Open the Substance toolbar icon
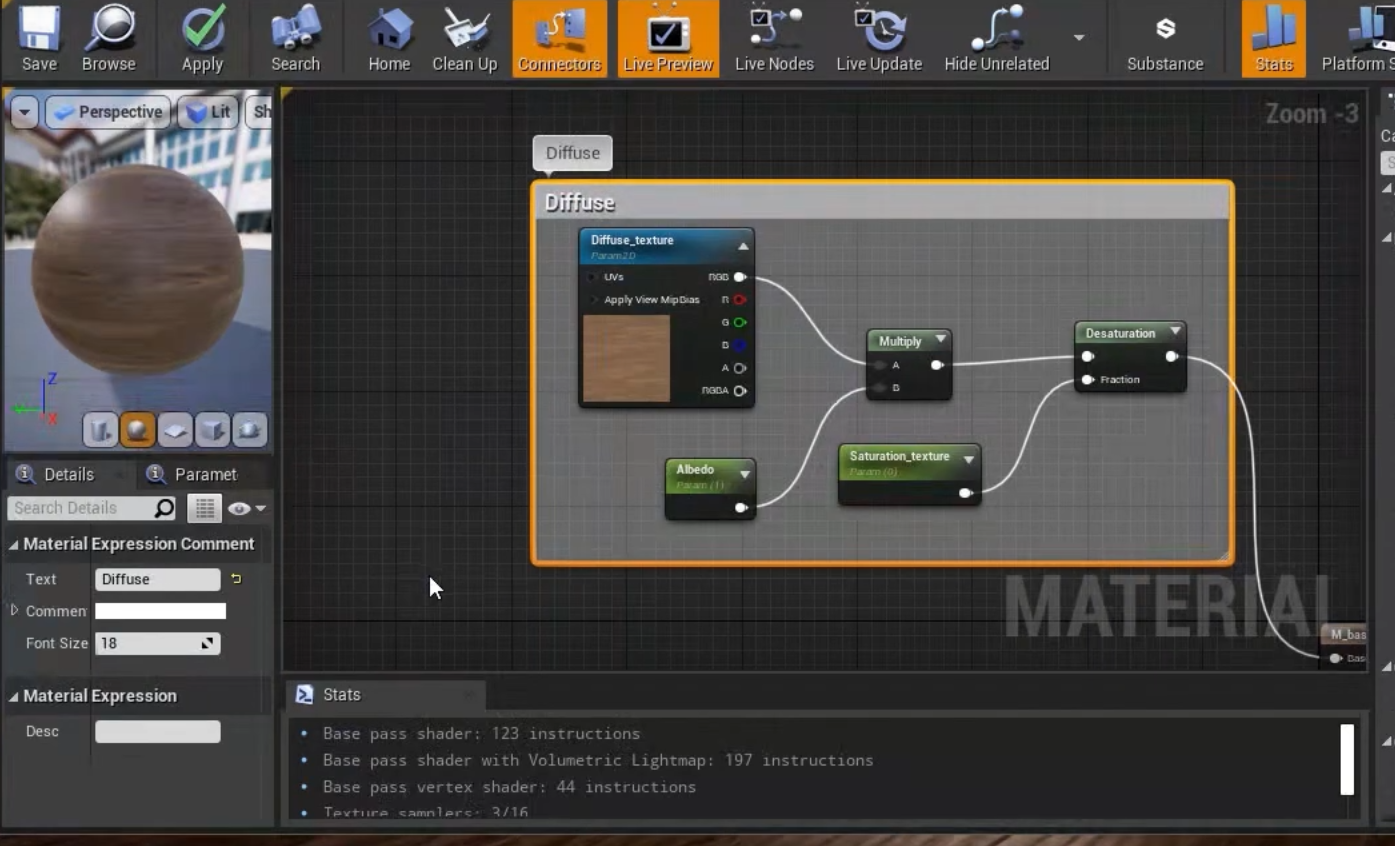The width and height of the screenshot is (1395, 846). click(1165, 39)
